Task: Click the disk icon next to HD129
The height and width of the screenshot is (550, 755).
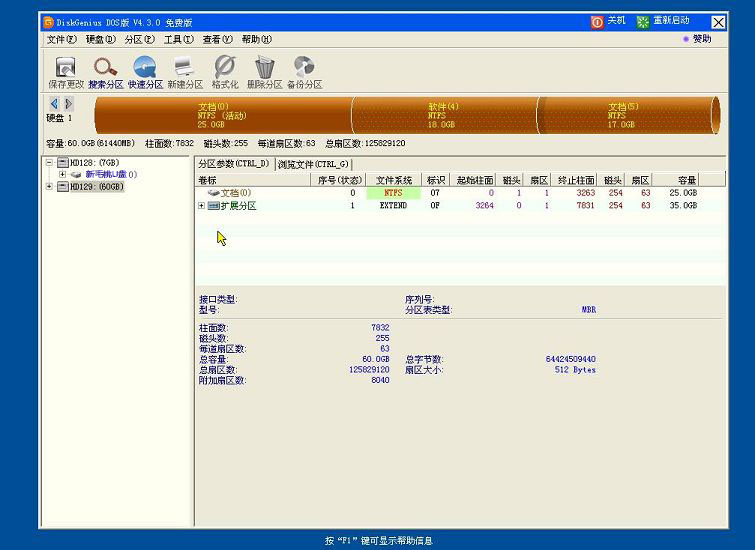Action: (x=63, y=186)
